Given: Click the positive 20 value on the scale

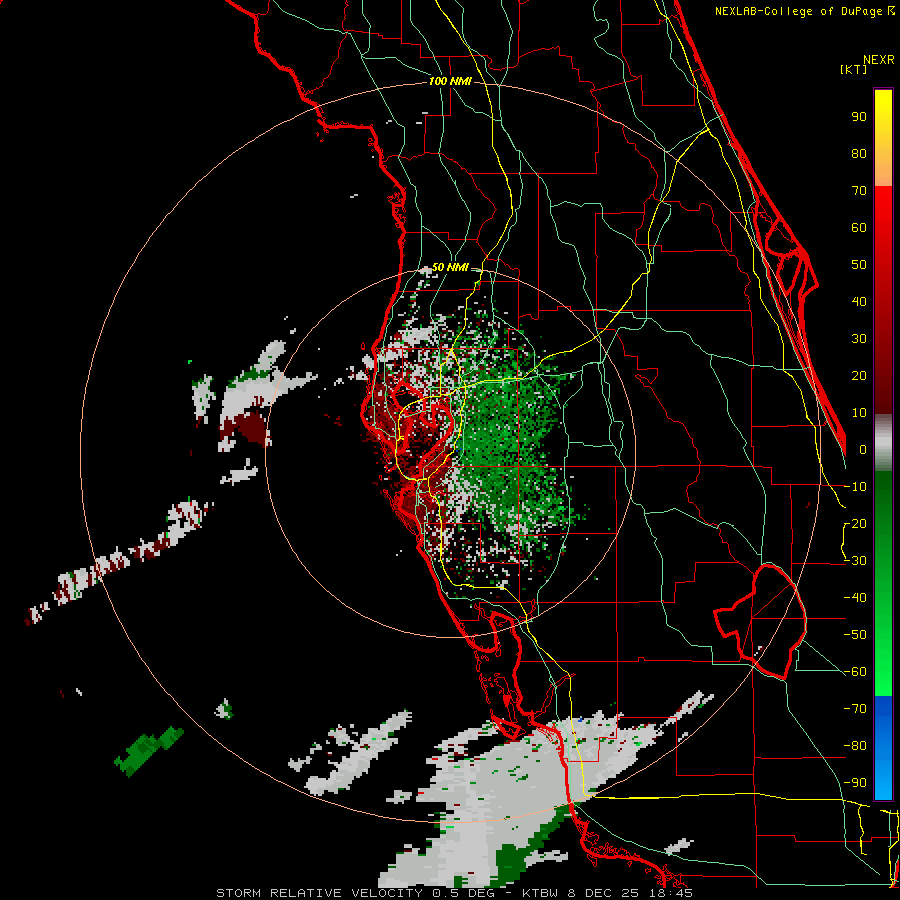Looking at the screenshot, I should click(859, 375).
